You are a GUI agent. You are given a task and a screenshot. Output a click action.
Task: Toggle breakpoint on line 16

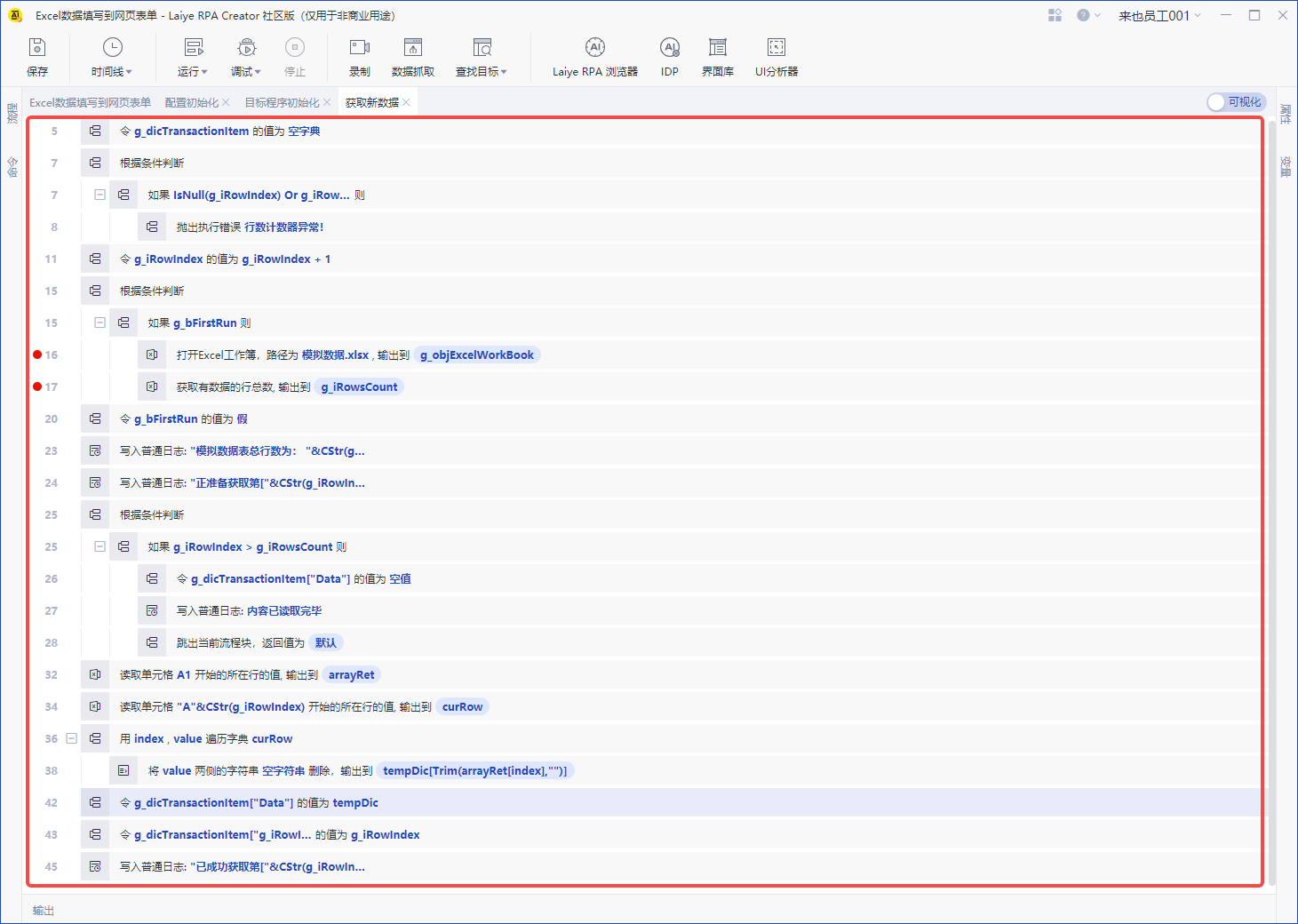click(x=37, y=354)
